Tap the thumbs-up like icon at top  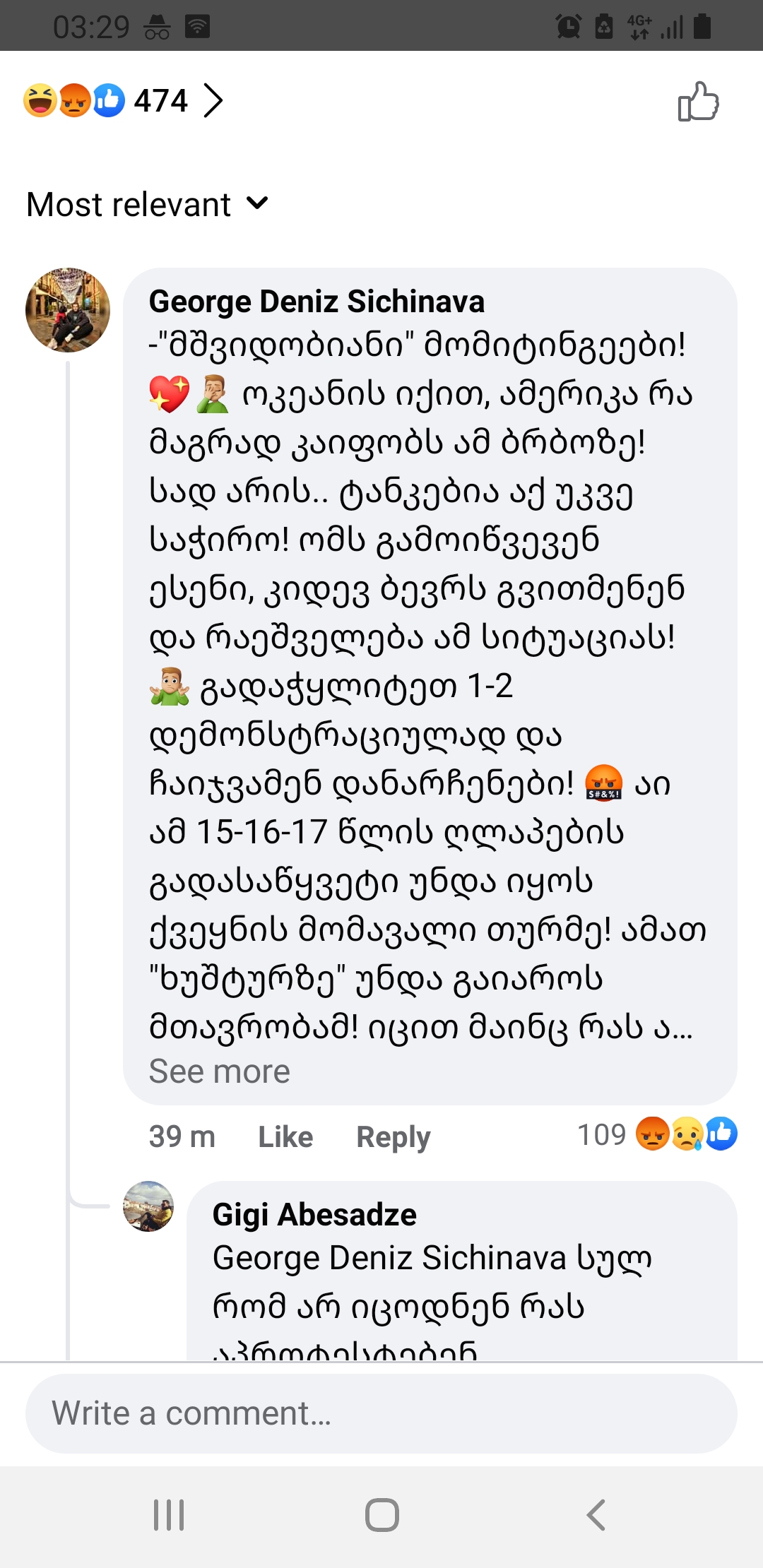click(x=698, y=102)
